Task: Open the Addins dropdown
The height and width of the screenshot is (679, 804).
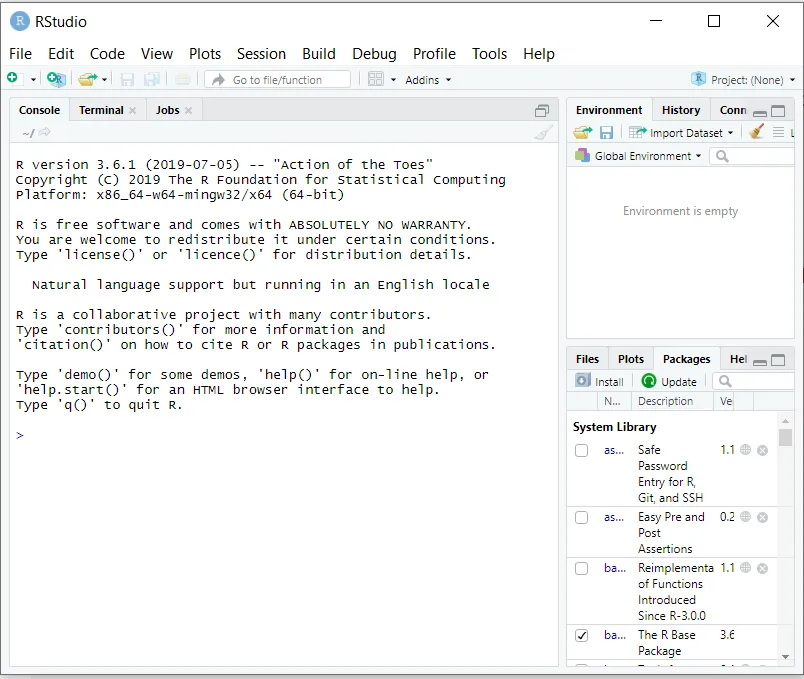Action: pos(428,80)
